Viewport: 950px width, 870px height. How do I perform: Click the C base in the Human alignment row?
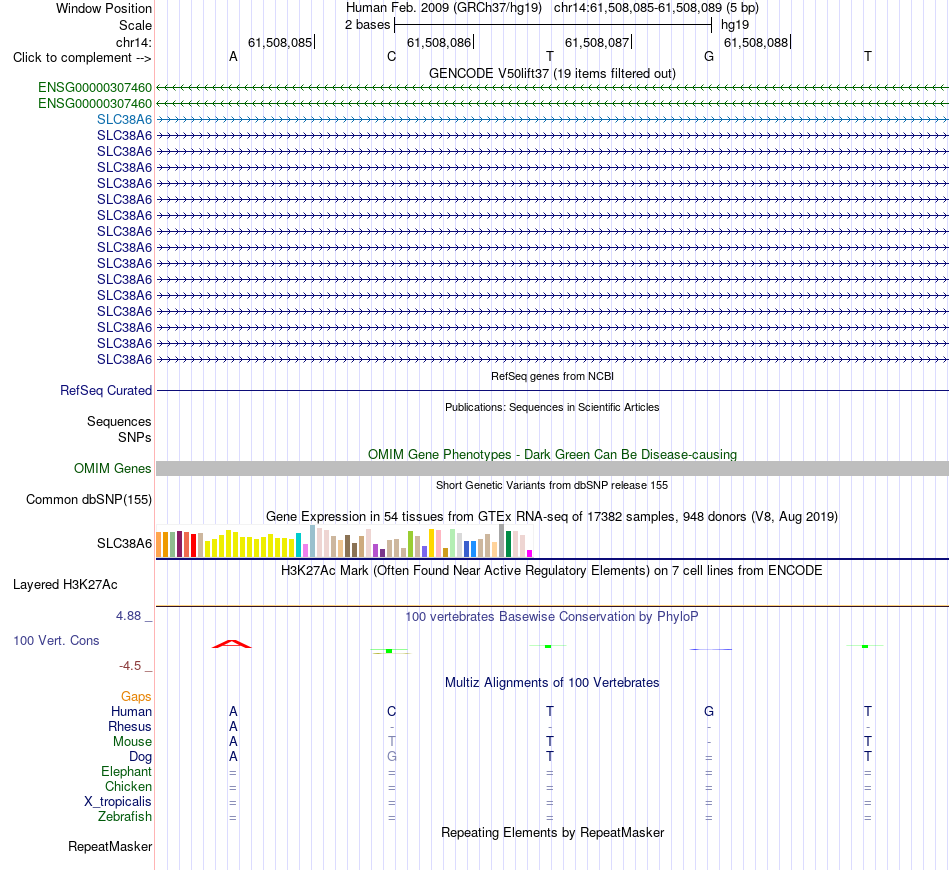[x=391, y=711]
